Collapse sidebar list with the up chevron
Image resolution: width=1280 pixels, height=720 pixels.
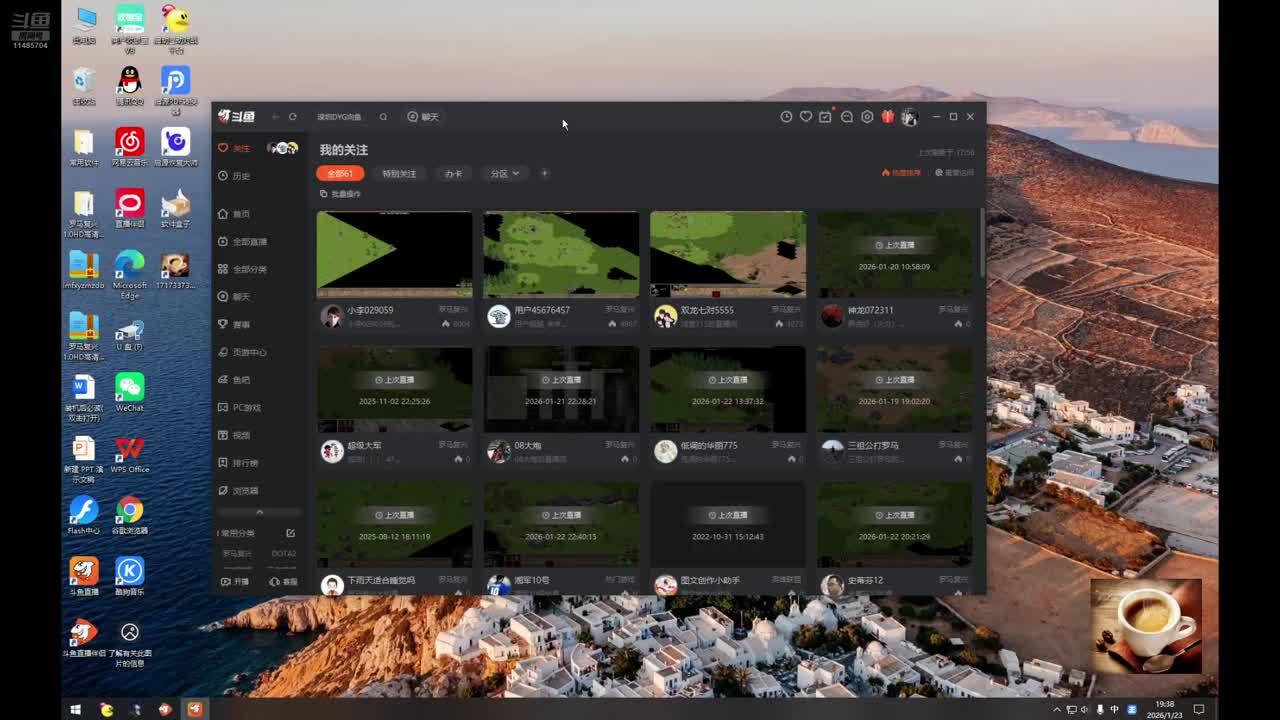[x=259, y=512]
